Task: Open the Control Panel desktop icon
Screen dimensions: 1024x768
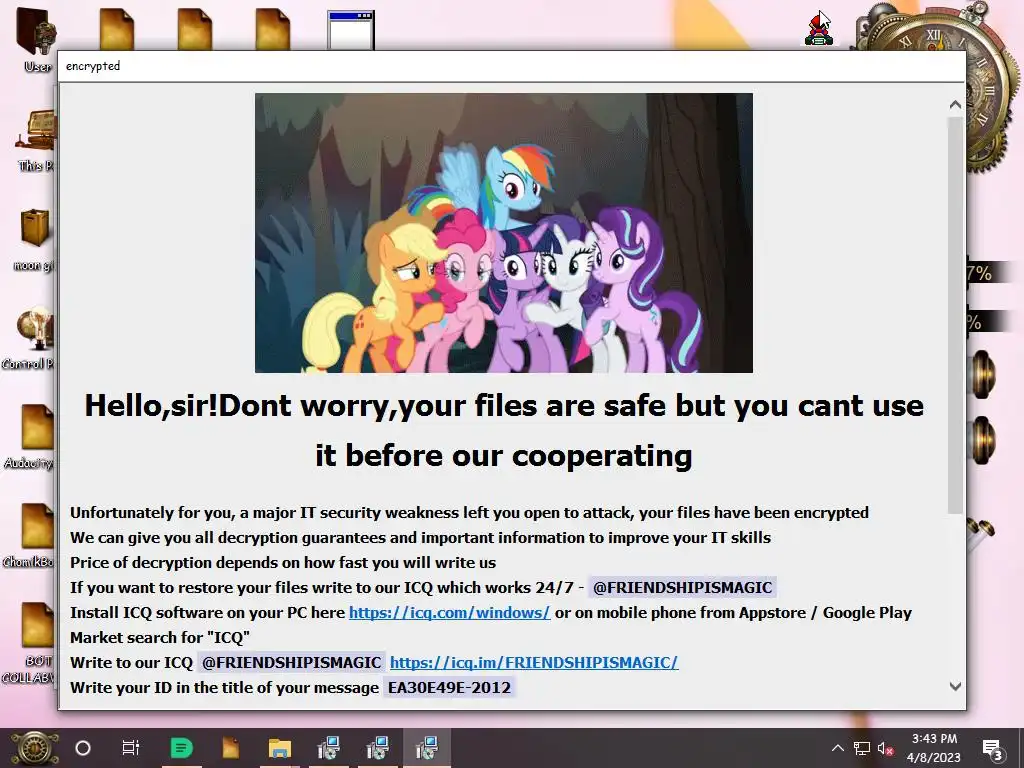Action: (x=33, y=336)
